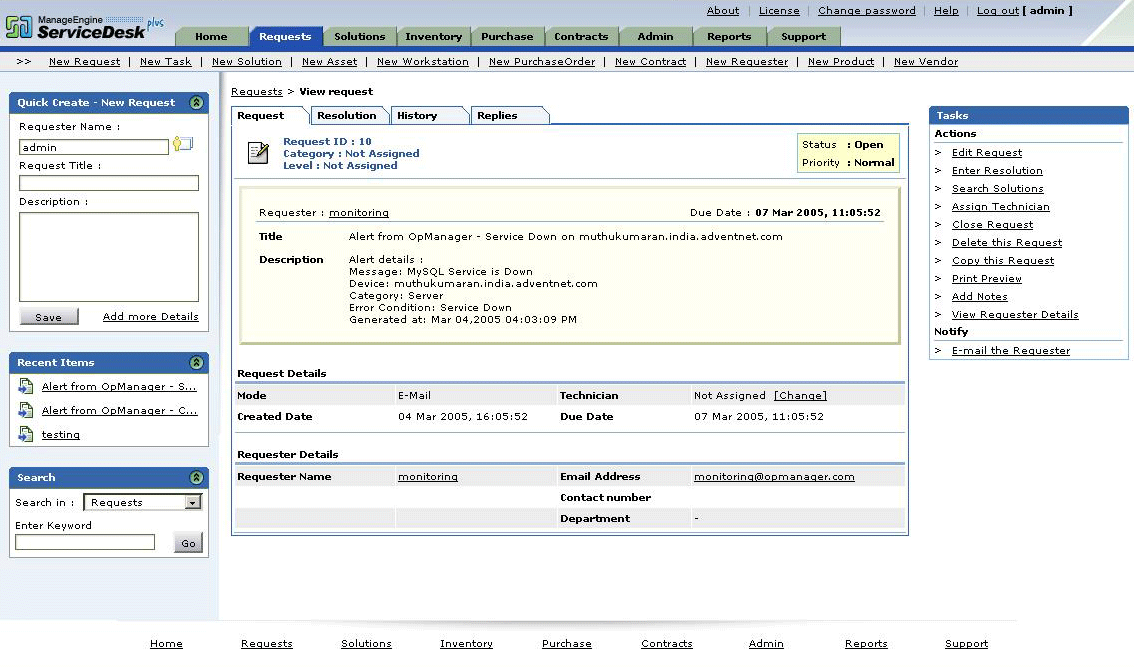
Task: Click Assign Technician action
Action: point(1000,207)
